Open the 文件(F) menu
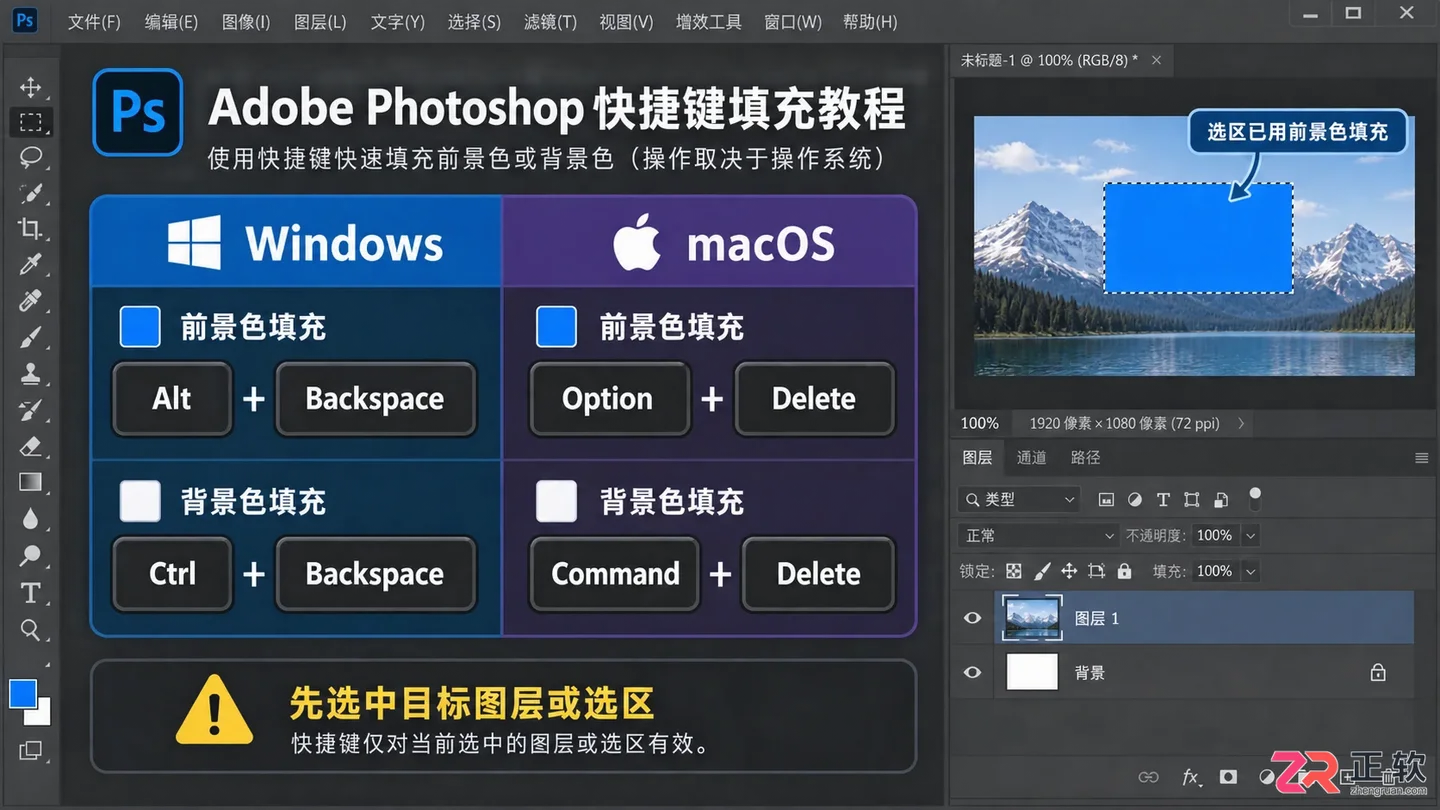Viewport: 1440px width, 810px height. coord(94,21)
